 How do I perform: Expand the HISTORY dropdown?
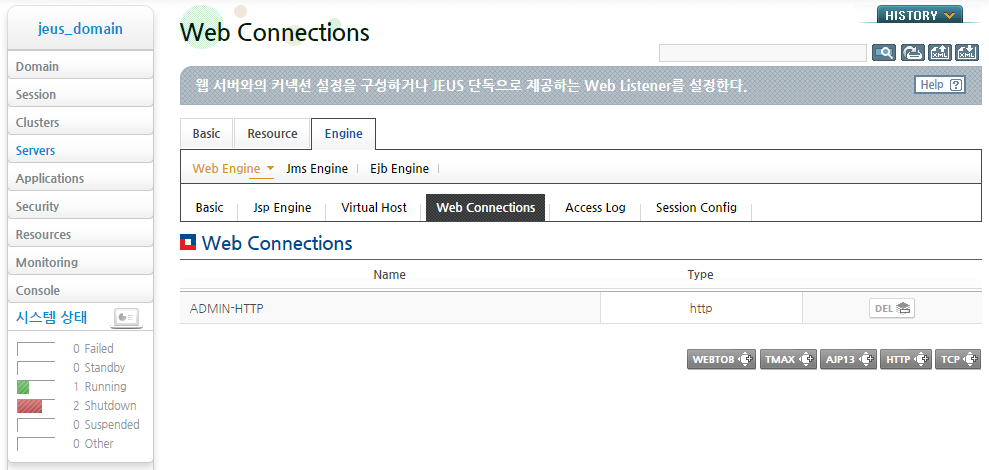920,16
